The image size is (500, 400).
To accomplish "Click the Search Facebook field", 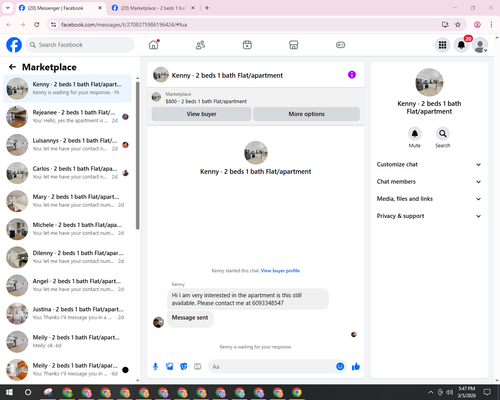I will (x=80, y=45).
